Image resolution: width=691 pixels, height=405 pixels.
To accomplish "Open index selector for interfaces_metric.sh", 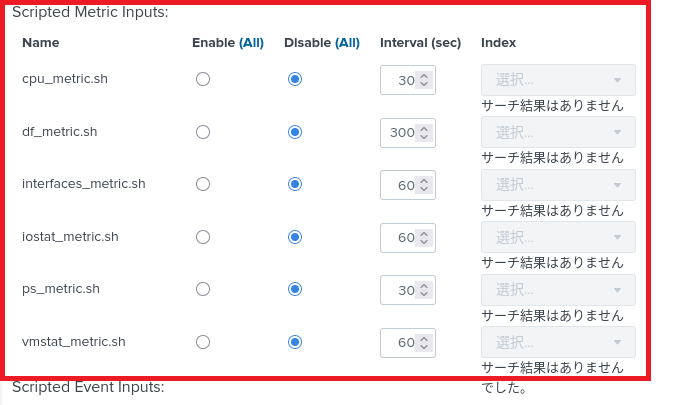I will click(x=558, y=185).
